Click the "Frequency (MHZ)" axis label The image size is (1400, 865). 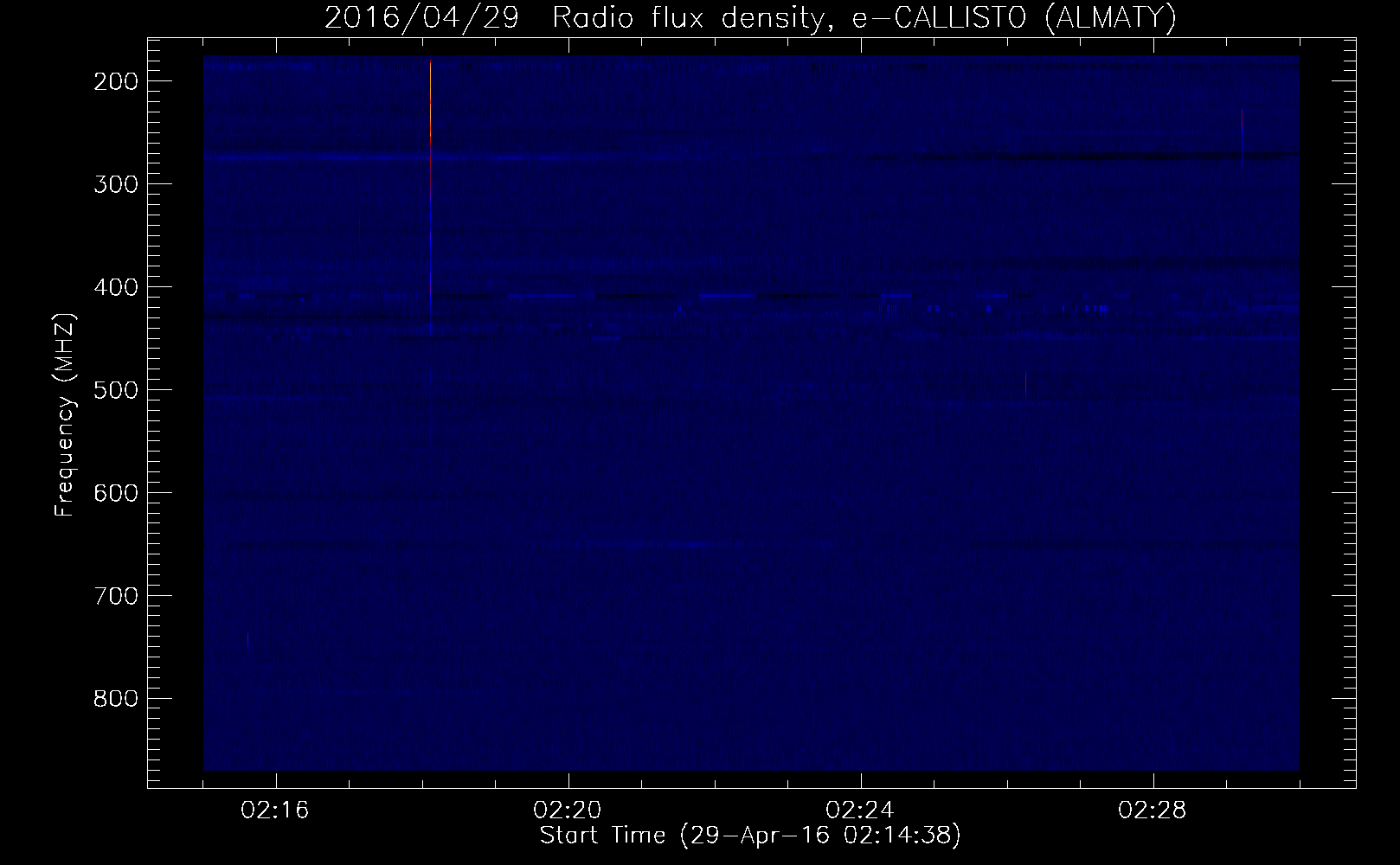pyautogui.click(x=65, y=415)
